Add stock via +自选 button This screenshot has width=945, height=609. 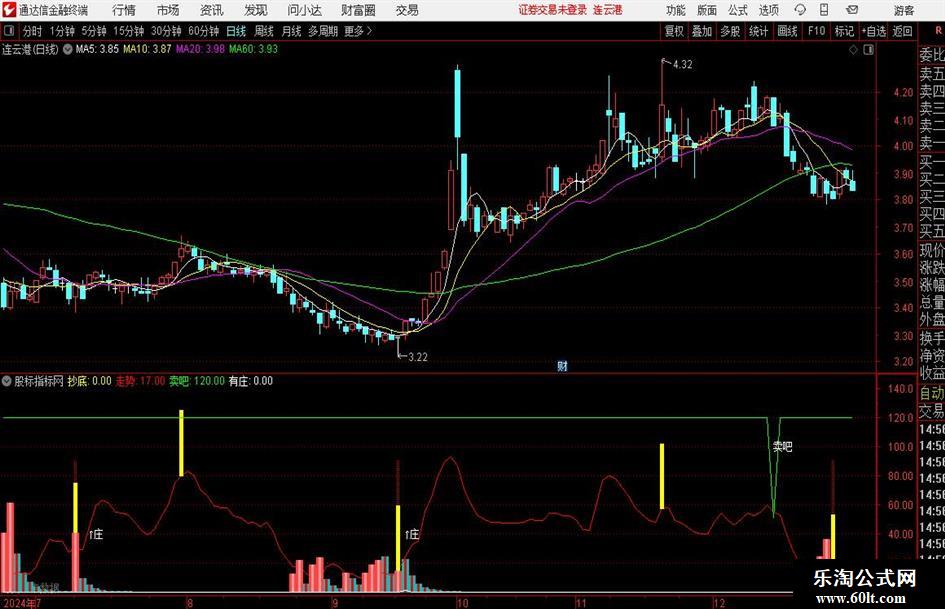click(873, 31)
